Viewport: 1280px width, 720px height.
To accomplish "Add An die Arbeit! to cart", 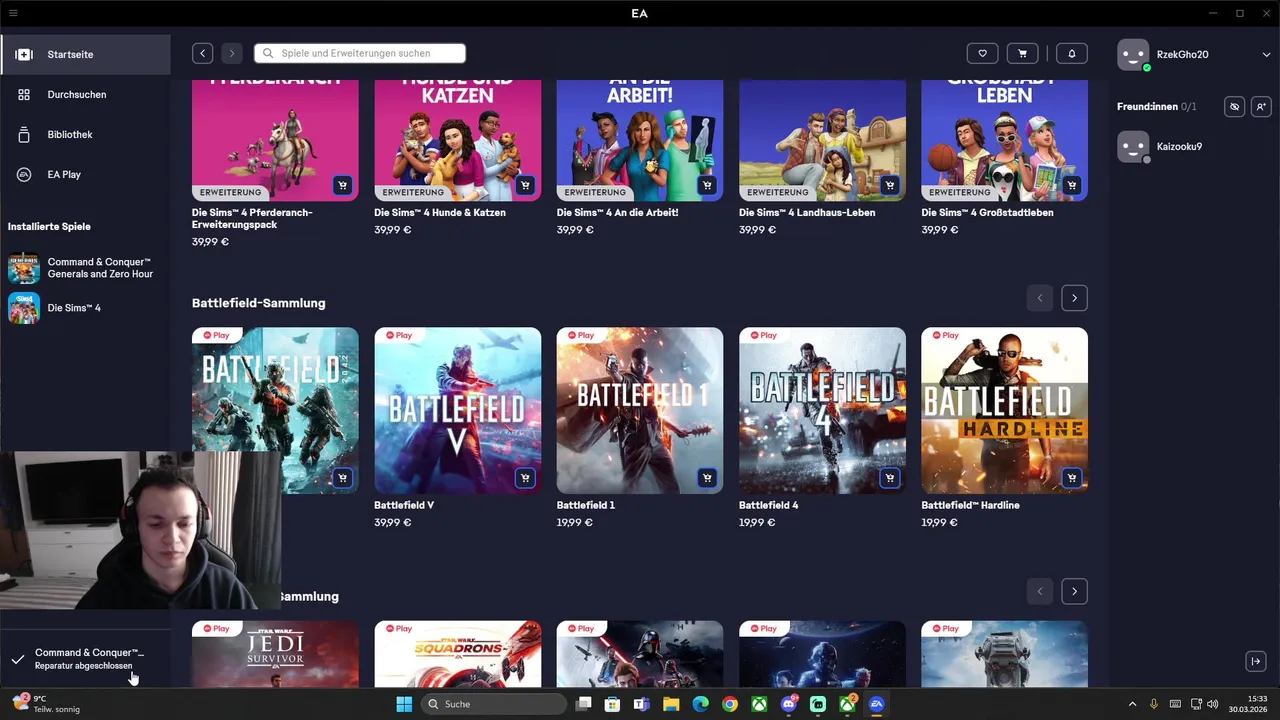I will [x=707, y=185].
